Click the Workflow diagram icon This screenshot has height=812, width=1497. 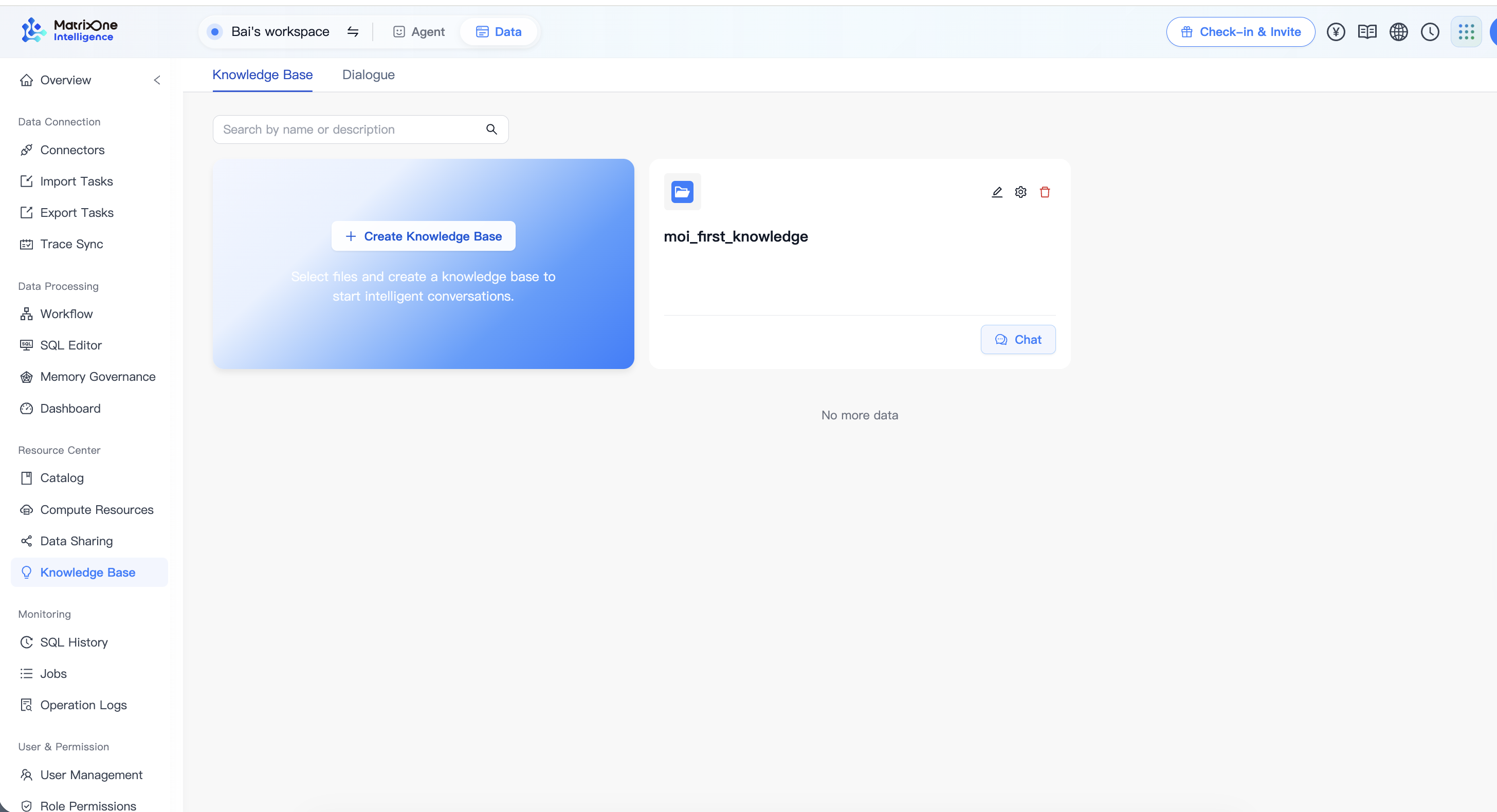[26, 313]
